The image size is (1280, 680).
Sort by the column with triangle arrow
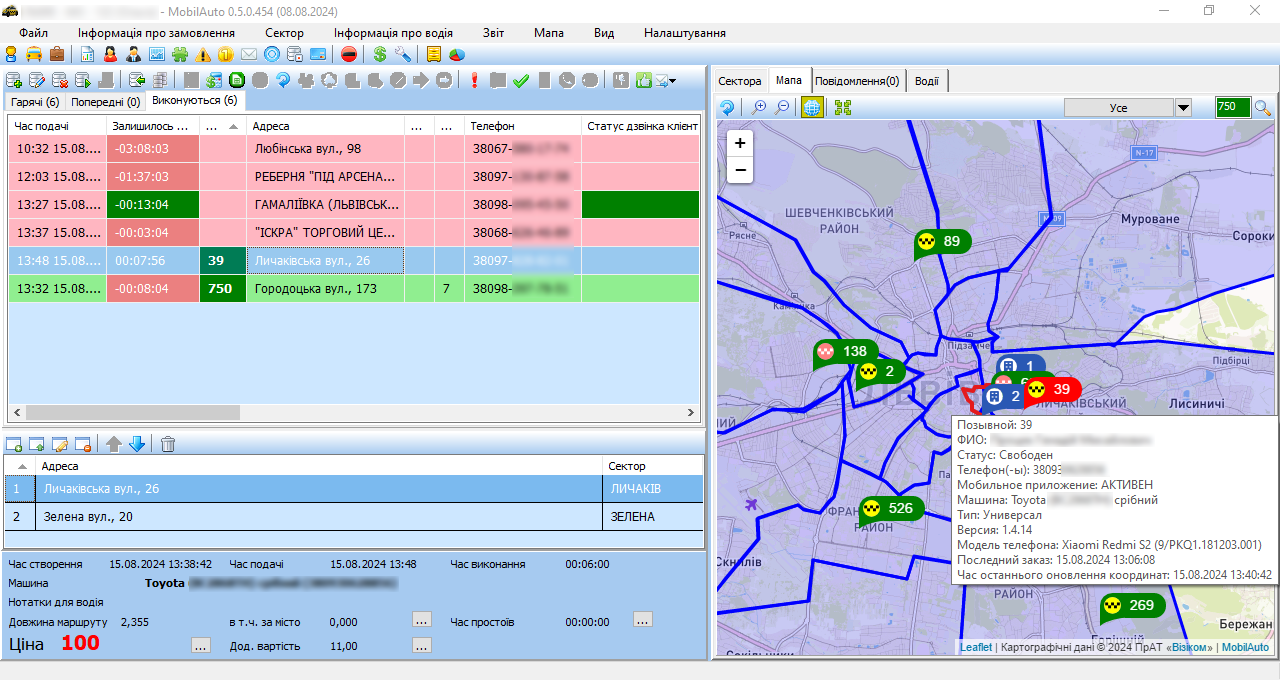pos(223,126)
